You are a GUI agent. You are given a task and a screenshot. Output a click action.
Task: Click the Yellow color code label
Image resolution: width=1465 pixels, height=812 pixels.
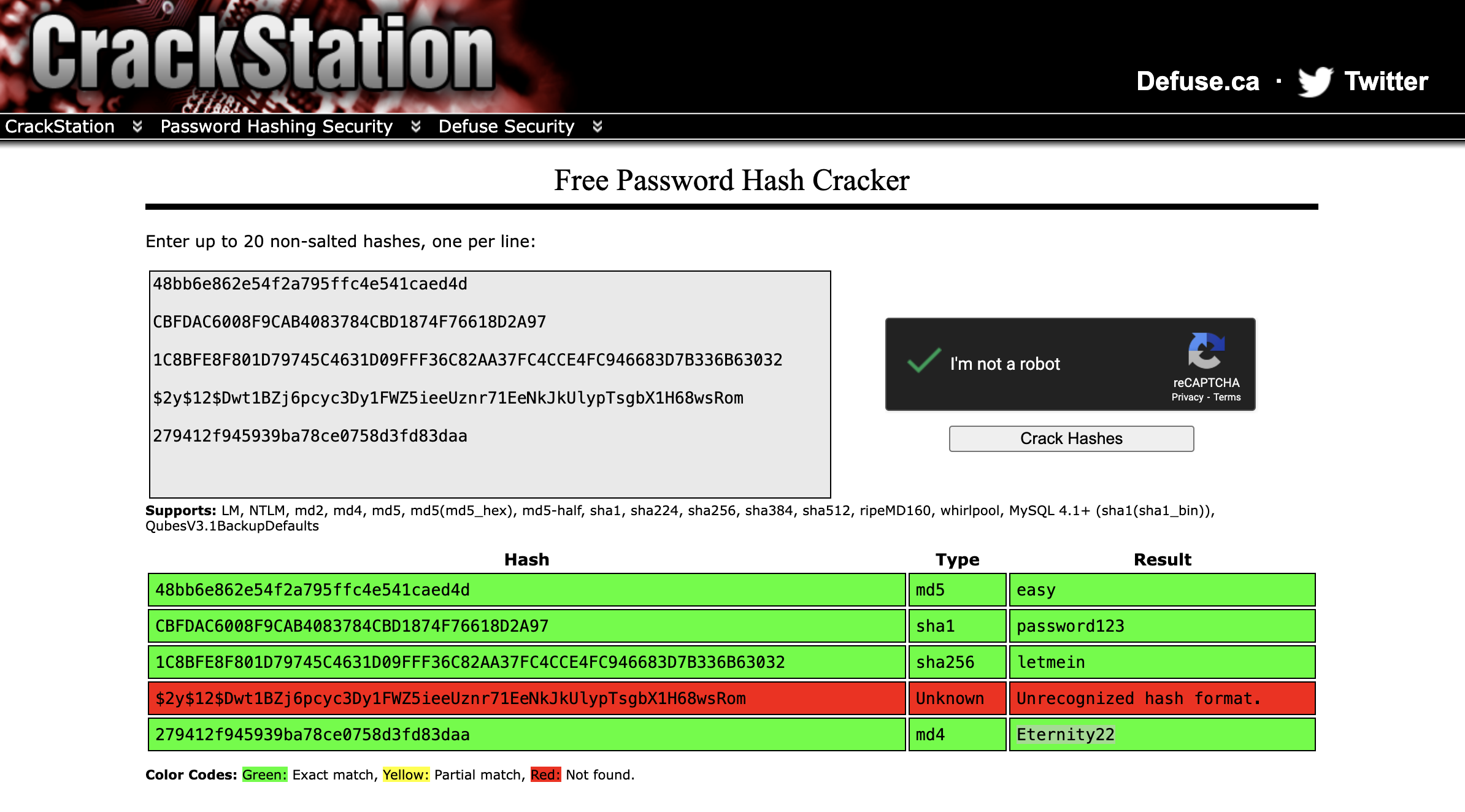tap(406, 775)
